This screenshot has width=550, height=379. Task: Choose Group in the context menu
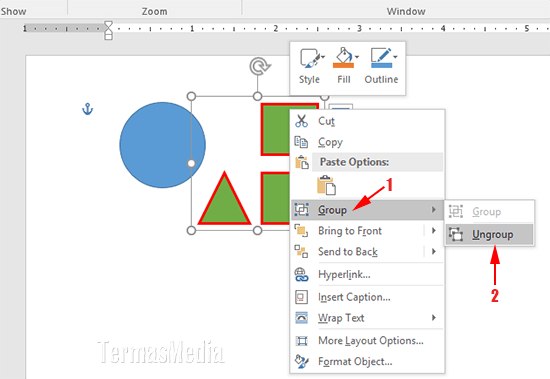tap(368, 210)
